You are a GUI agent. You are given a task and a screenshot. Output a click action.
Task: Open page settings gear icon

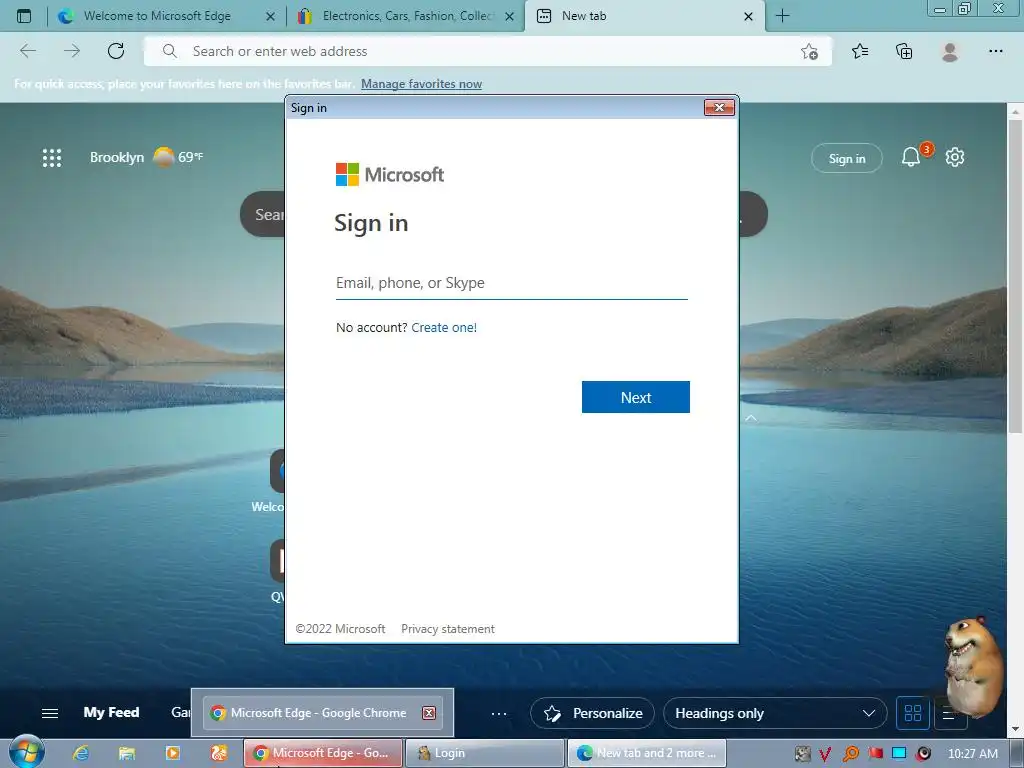(955, 157)
